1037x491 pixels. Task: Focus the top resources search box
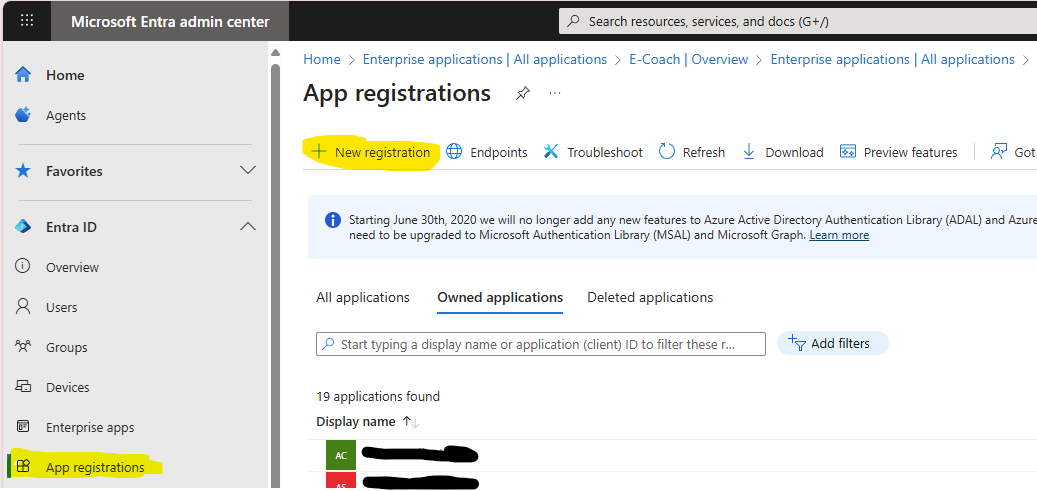click(798, 21)
